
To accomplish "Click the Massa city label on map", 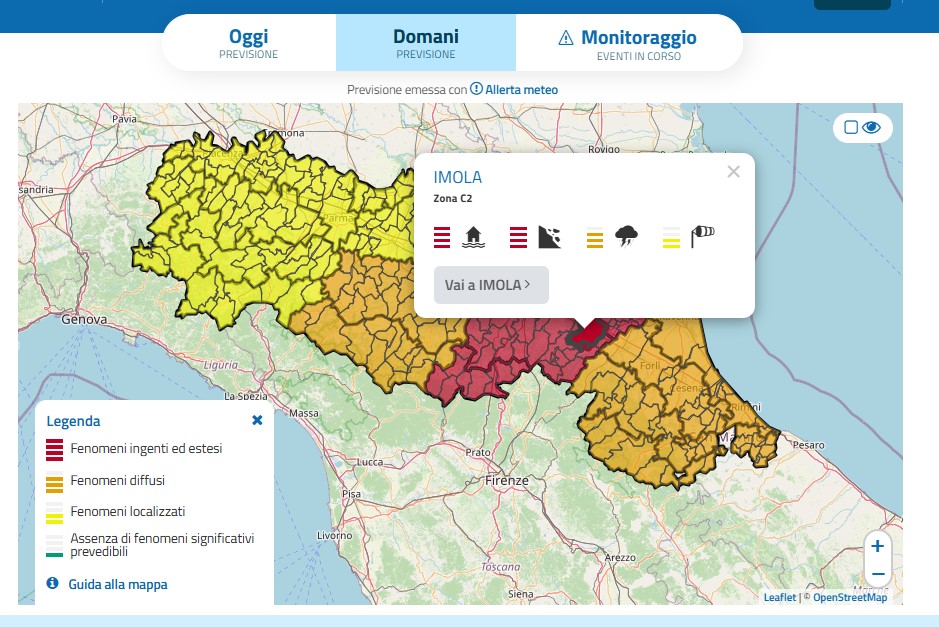I will click(x=304, y=413).
